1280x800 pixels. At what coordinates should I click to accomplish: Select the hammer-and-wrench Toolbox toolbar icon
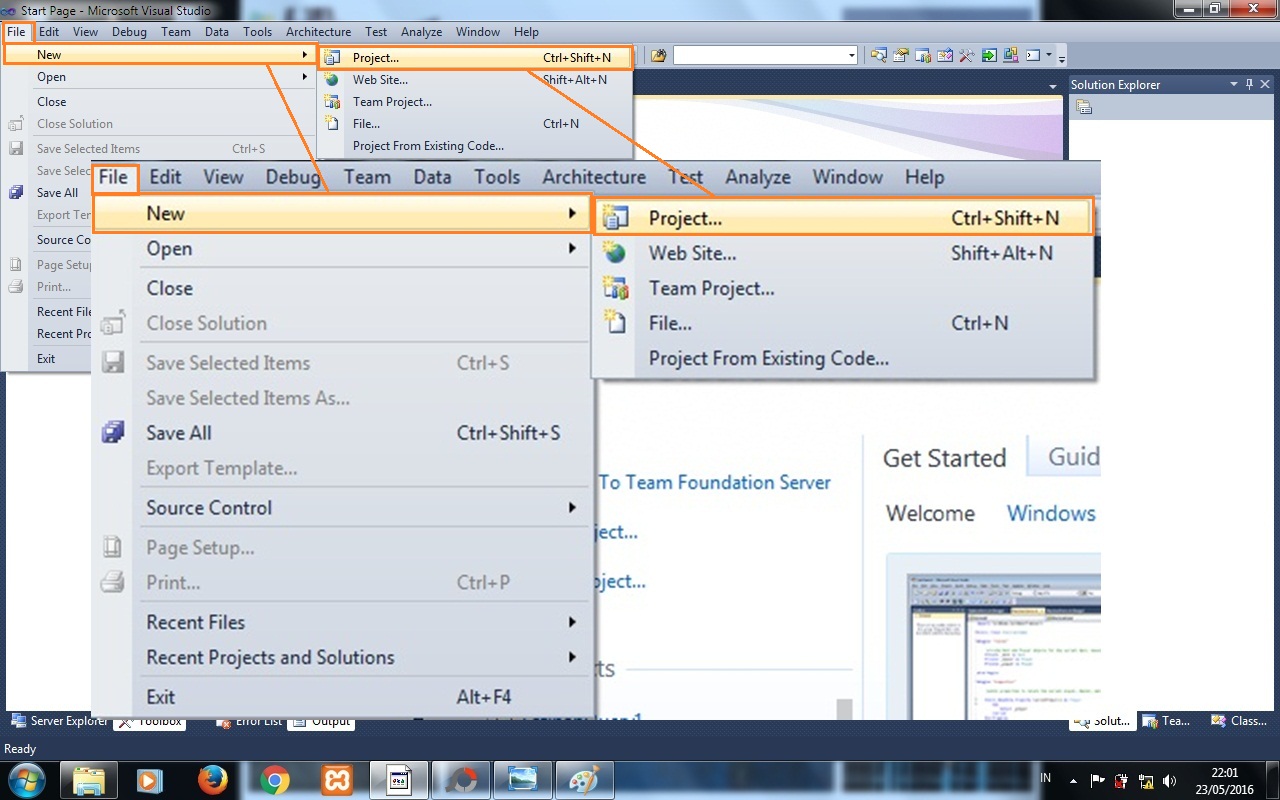coord(966,55)
